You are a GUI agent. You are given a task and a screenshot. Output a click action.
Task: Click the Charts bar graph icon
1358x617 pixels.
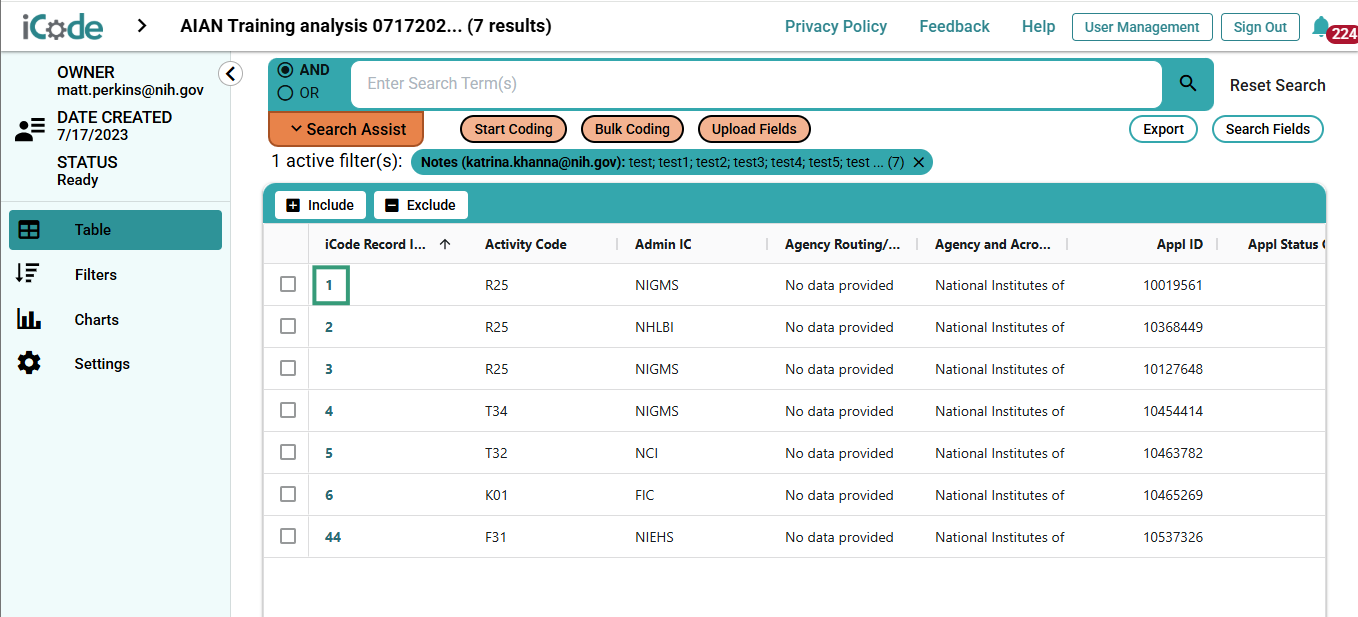[x=29, y=319]
